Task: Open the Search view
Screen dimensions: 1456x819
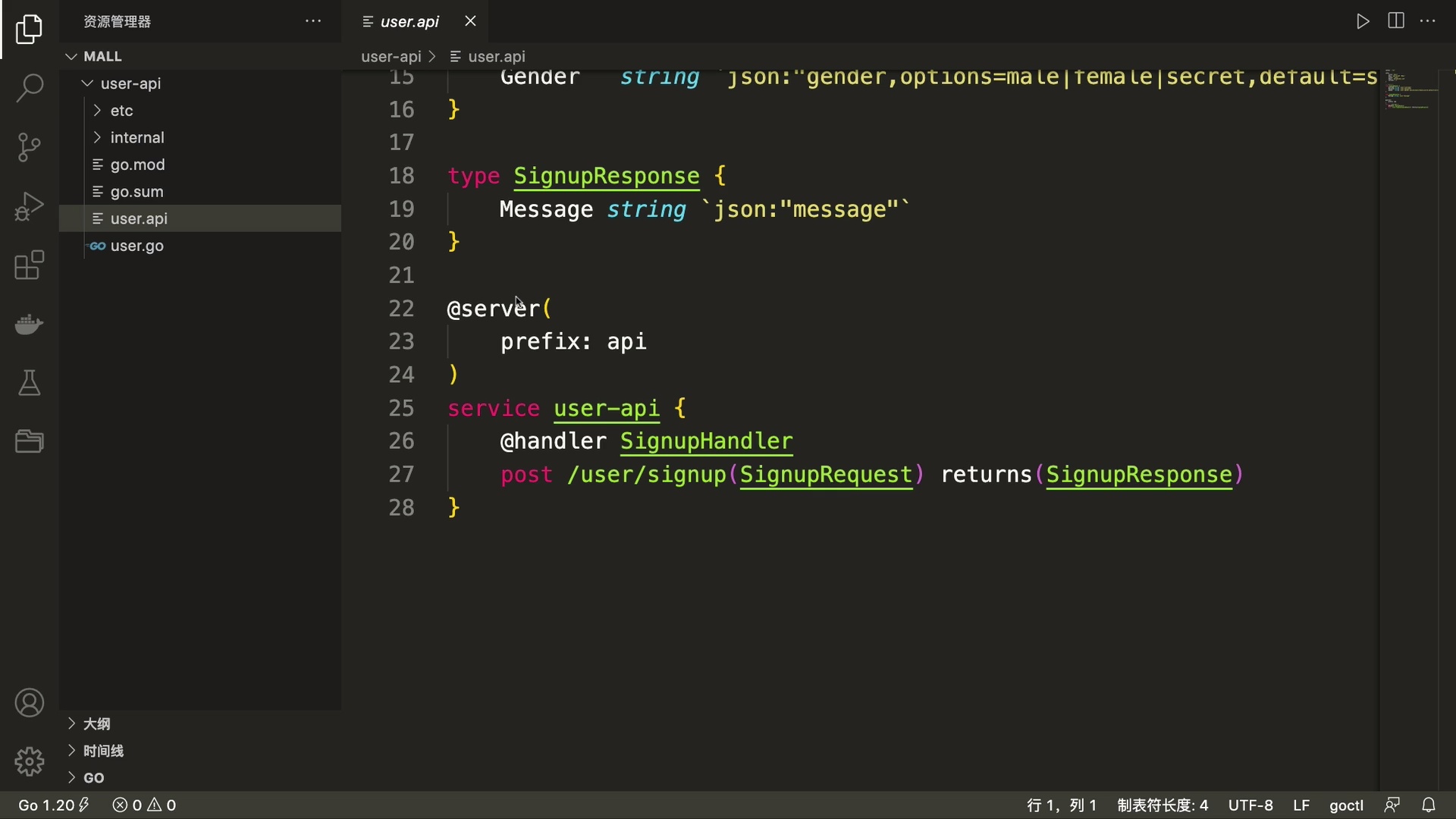Action: [29, 88]
